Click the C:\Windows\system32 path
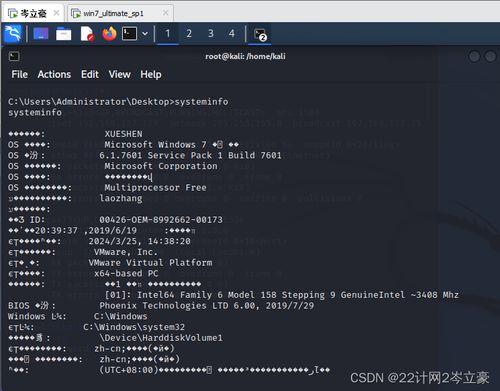This screenshot has height=391, width=500. (x=134, y=327)
